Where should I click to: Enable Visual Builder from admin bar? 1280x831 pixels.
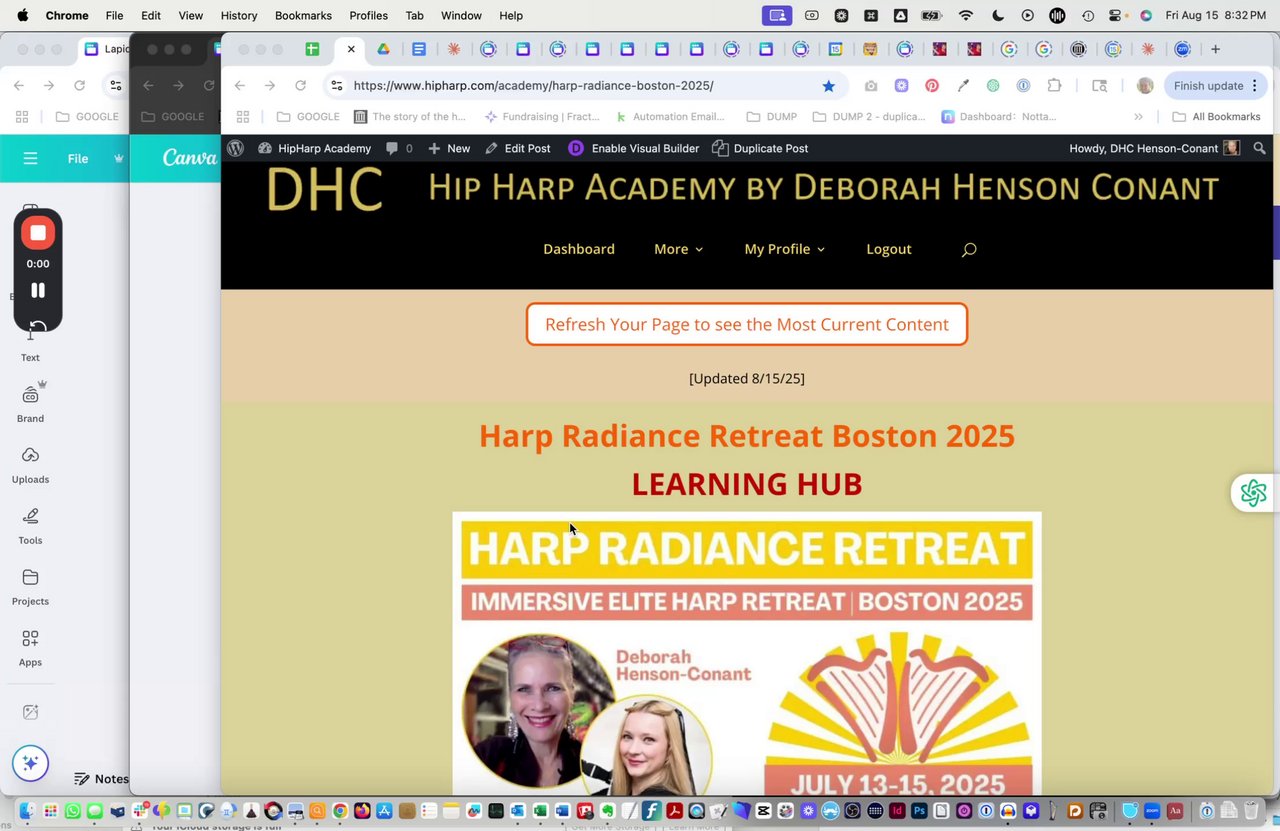pyautogui.click(x=634, y=148)
